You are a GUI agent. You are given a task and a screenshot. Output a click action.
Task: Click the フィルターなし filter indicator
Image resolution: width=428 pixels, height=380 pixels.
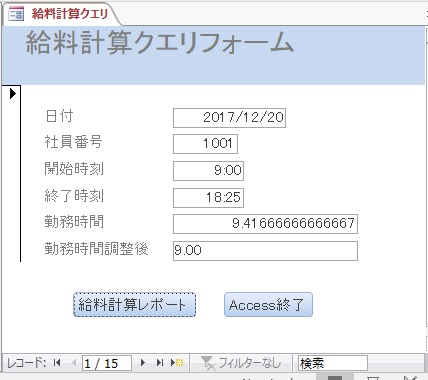tap(241, 363)
